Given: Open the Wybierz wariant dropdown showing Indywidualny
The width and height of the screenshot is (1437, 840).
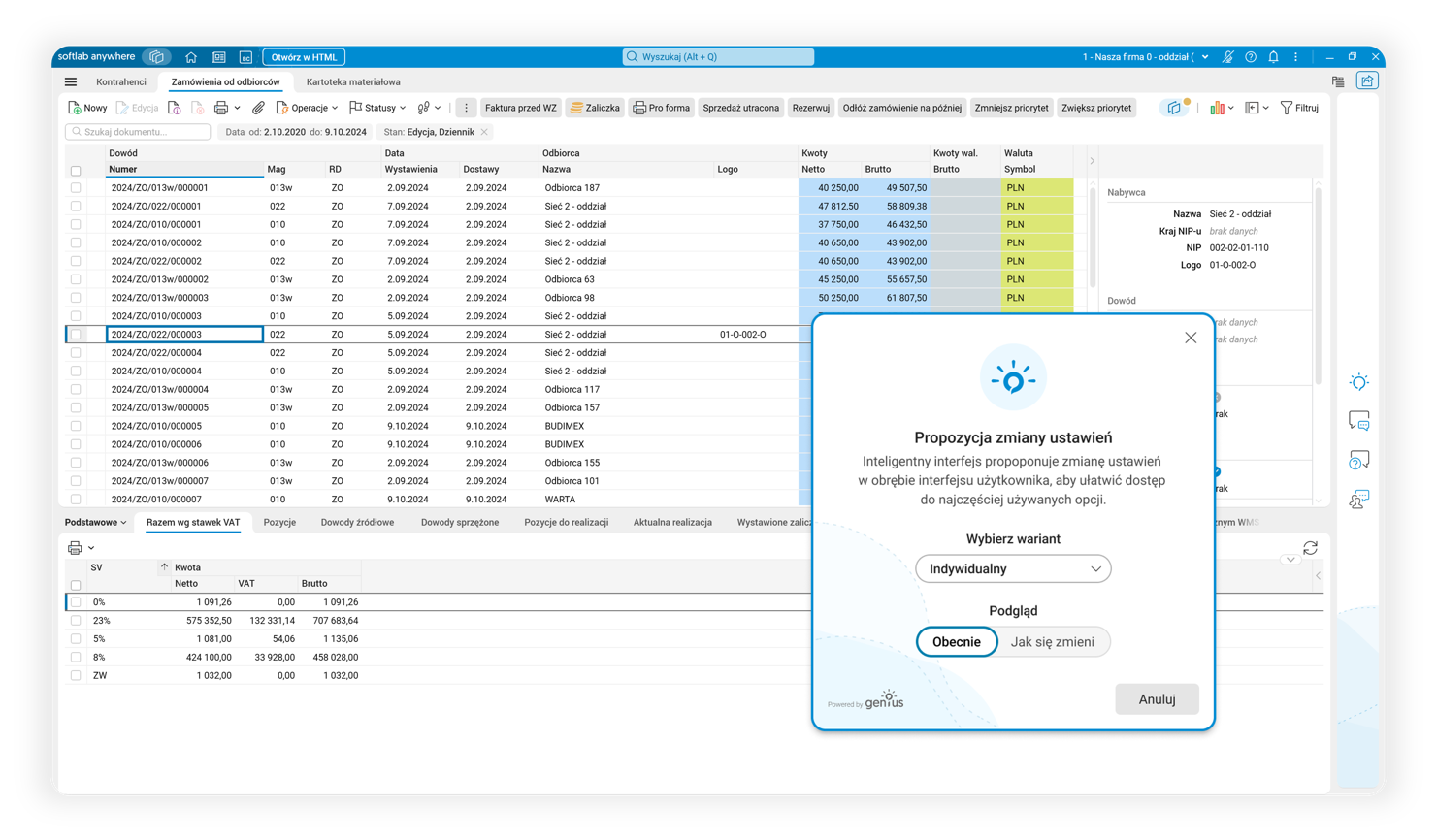Looking at the screenshot, I should coord(1013,569).
